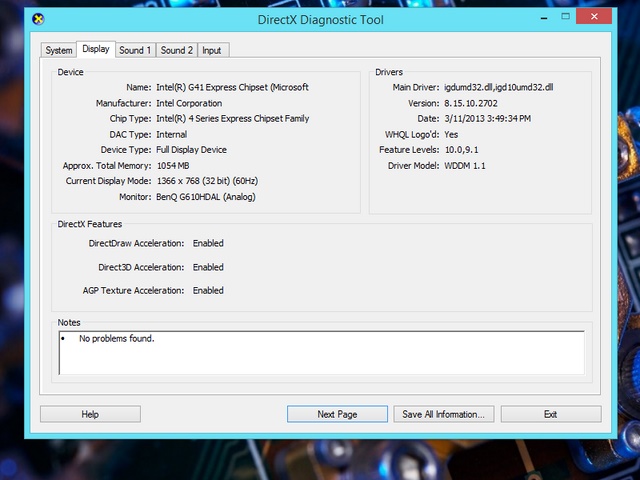Click Save All Information button
The width and height of the screenshot is (640, 480).
(x=444, y=414)
